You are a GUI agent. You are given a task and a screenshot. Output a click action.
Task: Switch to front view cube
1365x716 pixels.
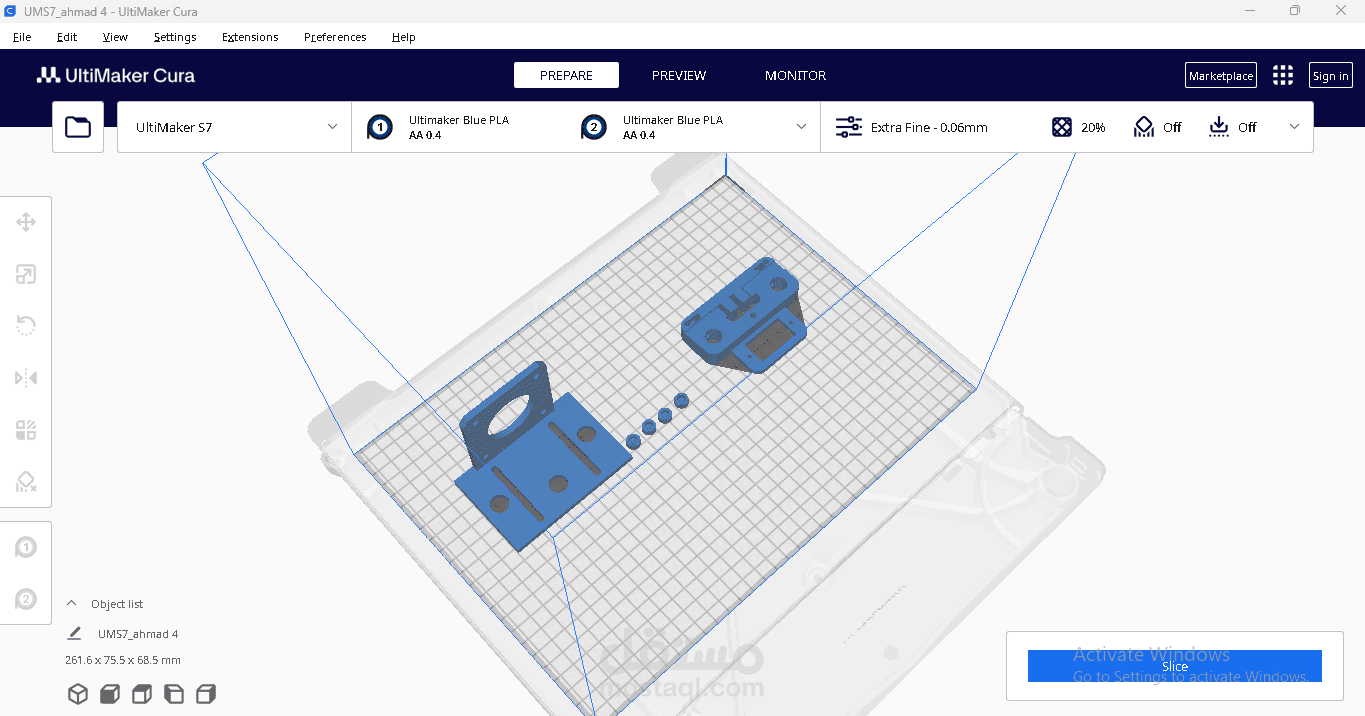pos(110,694)
